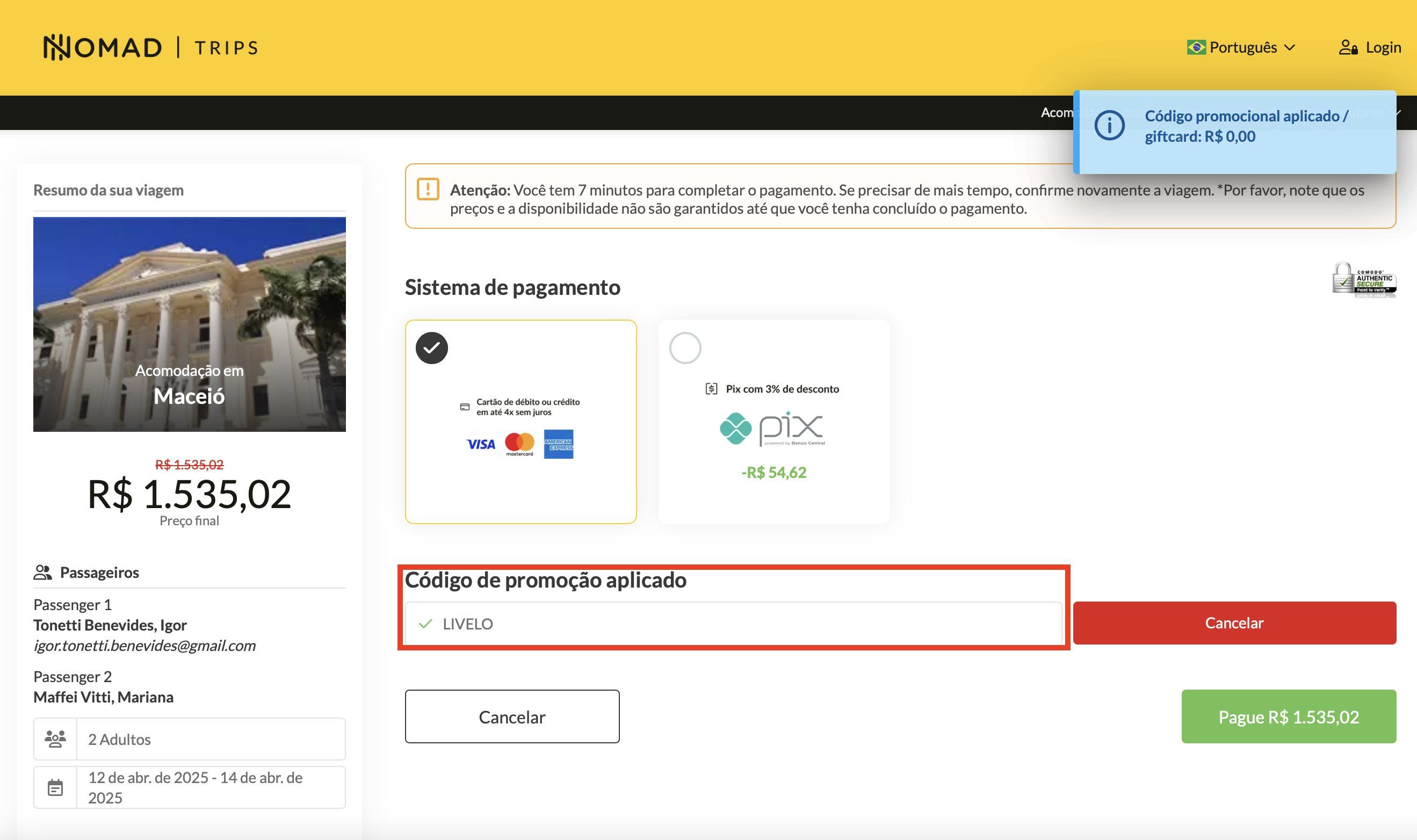Select the Pix payment radio button
The height and width of the screenshot is (840, 1417).
pos(685,347)
